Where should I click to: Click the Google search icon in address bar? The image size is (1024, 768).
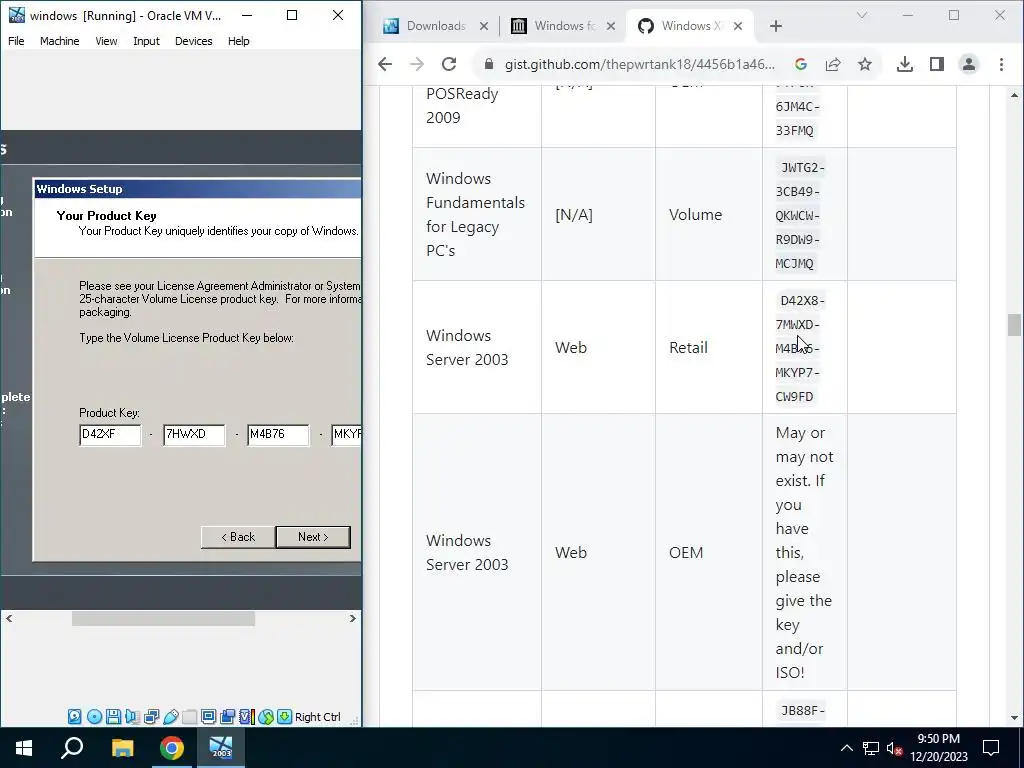tap(801, 64)
